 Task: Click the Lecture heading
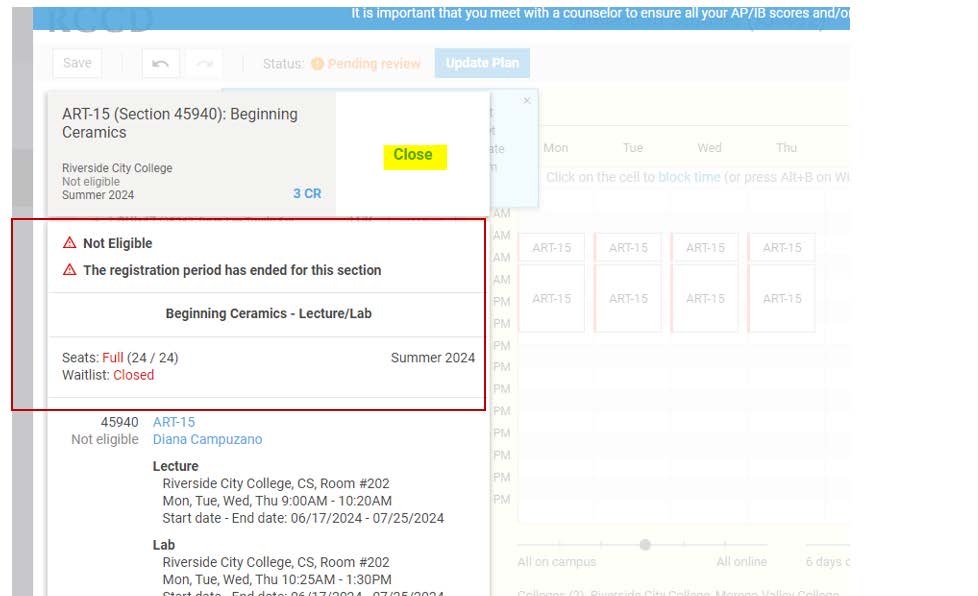[x=175, y=466]
